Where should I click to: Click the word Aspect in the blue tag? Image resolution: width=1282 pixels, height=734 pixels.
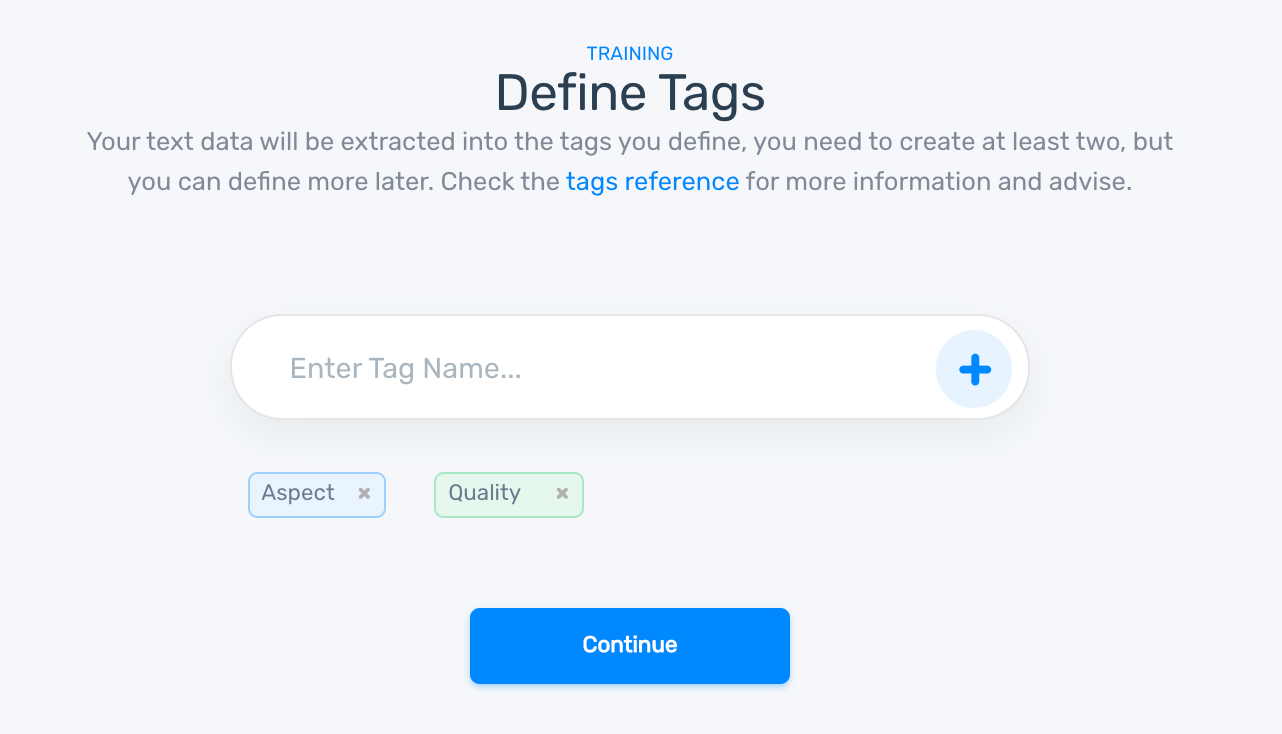point(298,493)
